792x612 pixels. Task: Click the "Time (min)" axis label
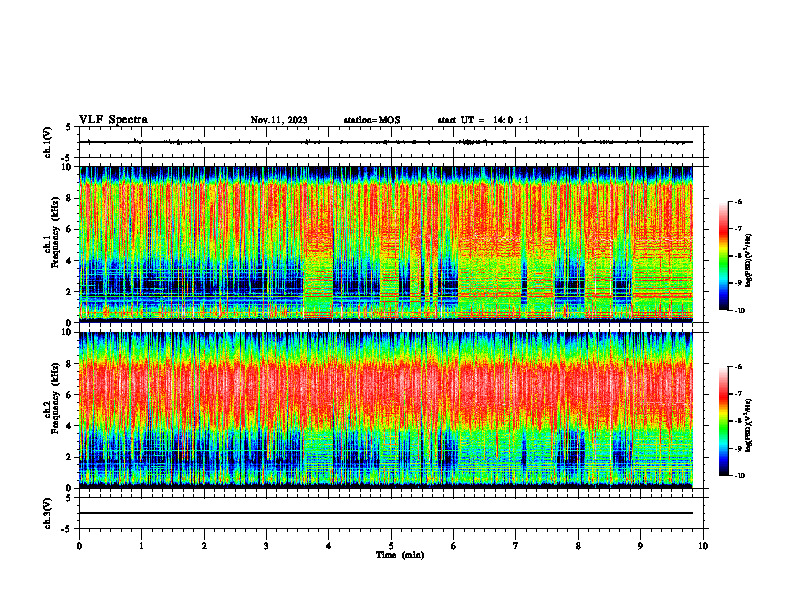point(400,555)
